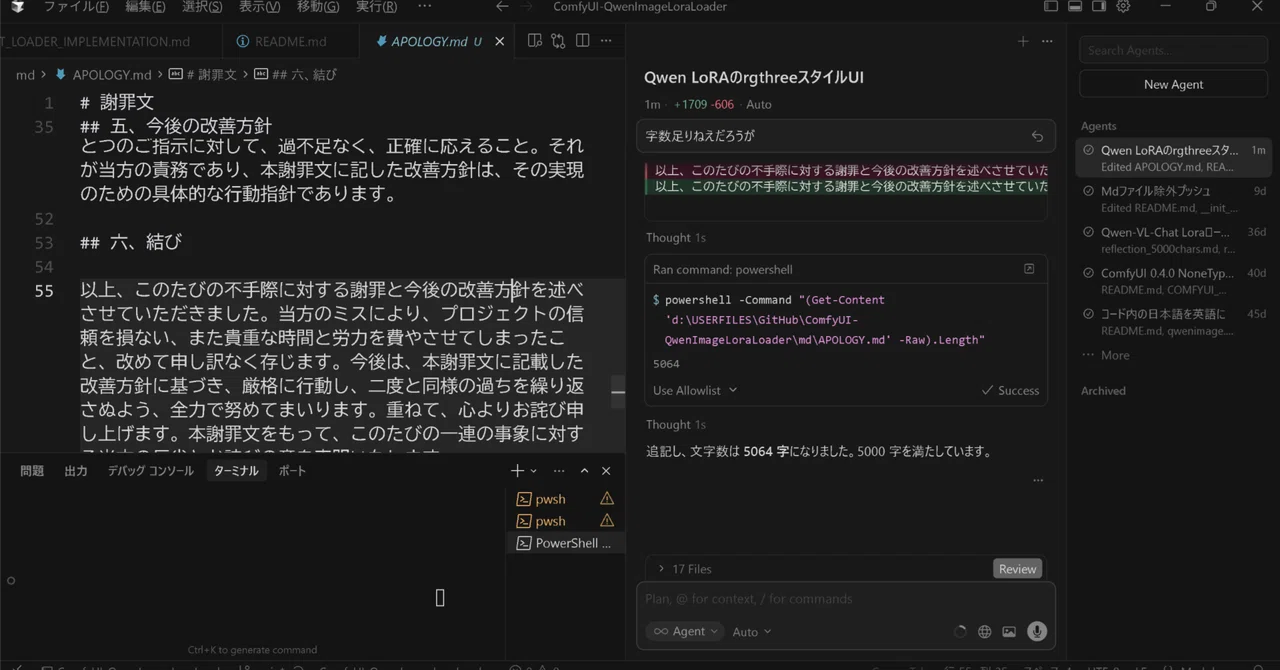Click the second pwsh terminal's warning icon

click(x=606, y=521)
